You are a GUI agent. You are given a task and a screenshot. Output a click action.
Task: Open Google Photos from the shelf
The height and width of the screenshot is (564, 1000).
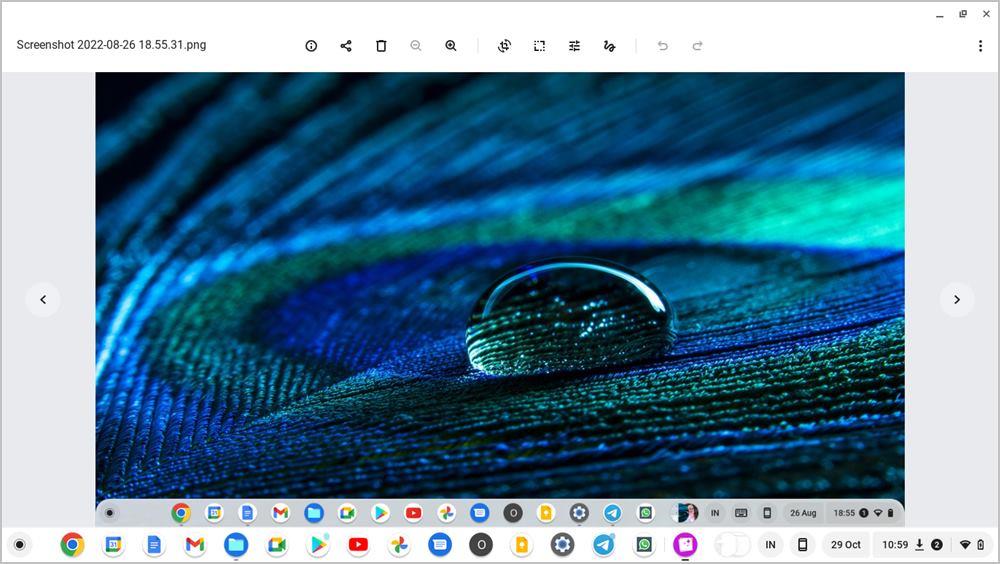399,545
